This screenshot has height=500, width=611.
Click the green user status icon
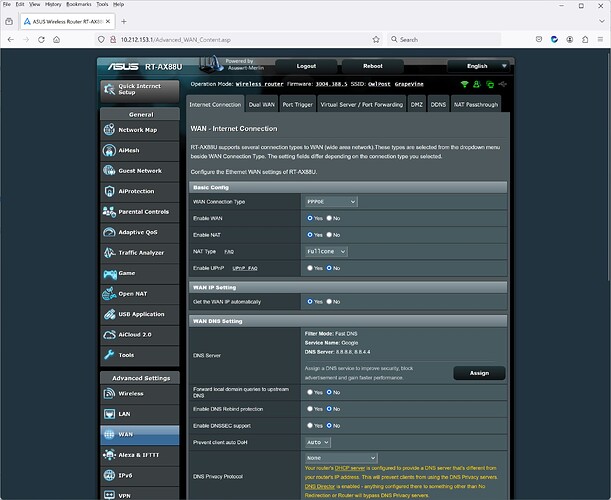coord(477,84)
